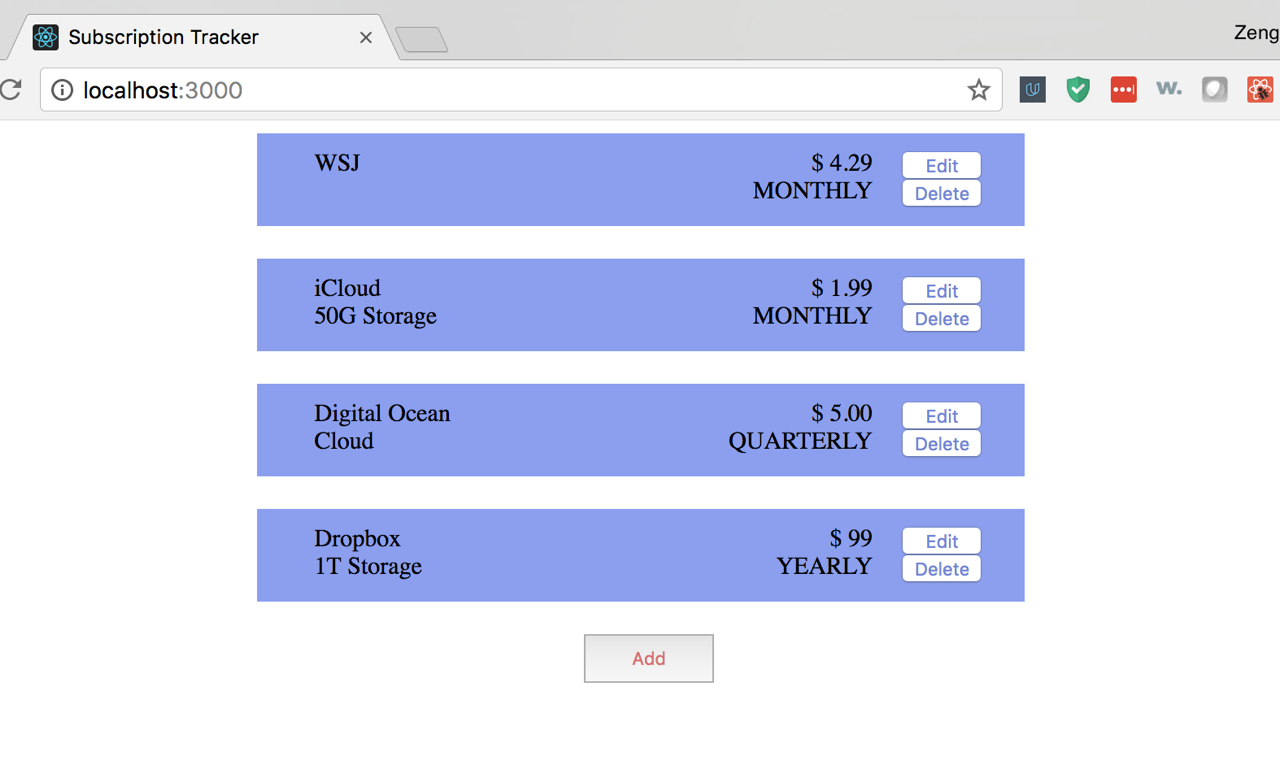The height and width of the screenshot is (774, 1280).
Task: Click the Dropbox subscription name
Action: tap(357, 539)
